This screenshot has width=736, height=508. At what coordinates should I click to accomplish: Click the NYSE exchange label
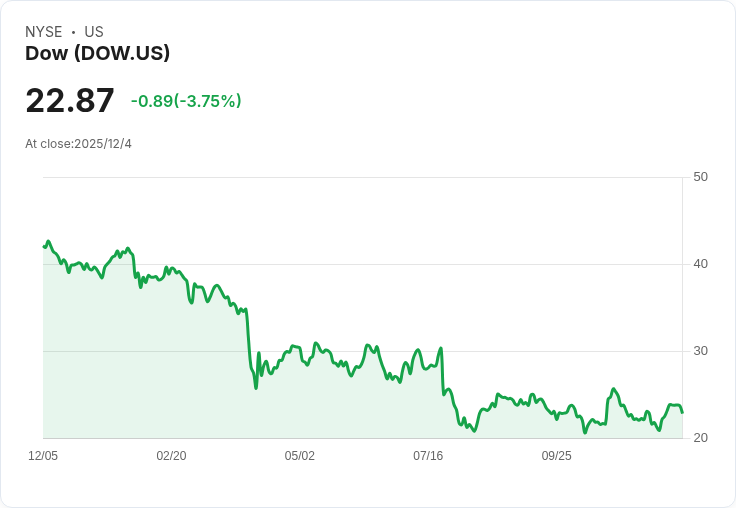coord(44,32)
